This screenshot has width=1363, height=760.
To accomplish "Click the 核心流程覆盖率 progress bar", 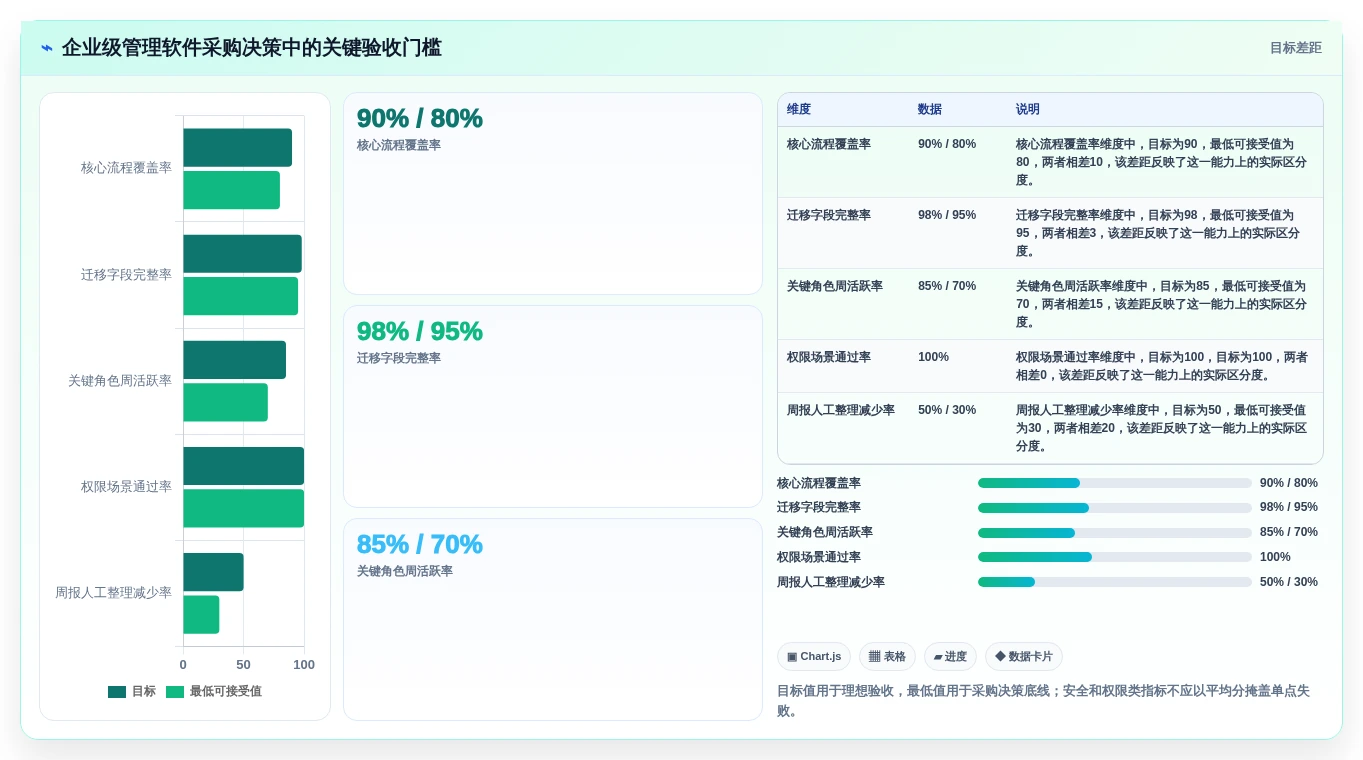I will [x=1115, y=483].
